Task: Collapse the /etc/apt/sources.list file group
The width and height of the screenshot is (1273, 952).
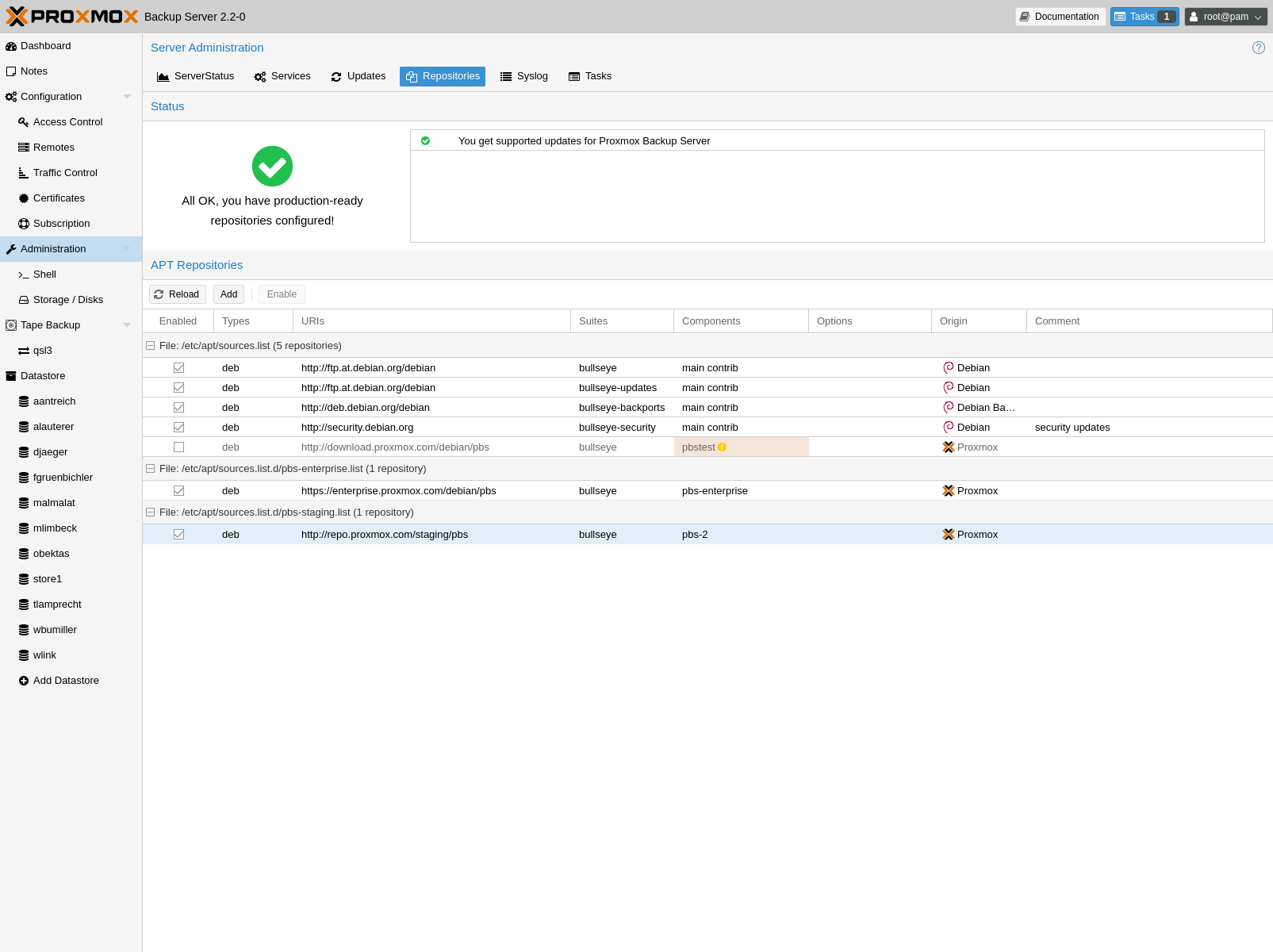Action: (x=150, y=346)
